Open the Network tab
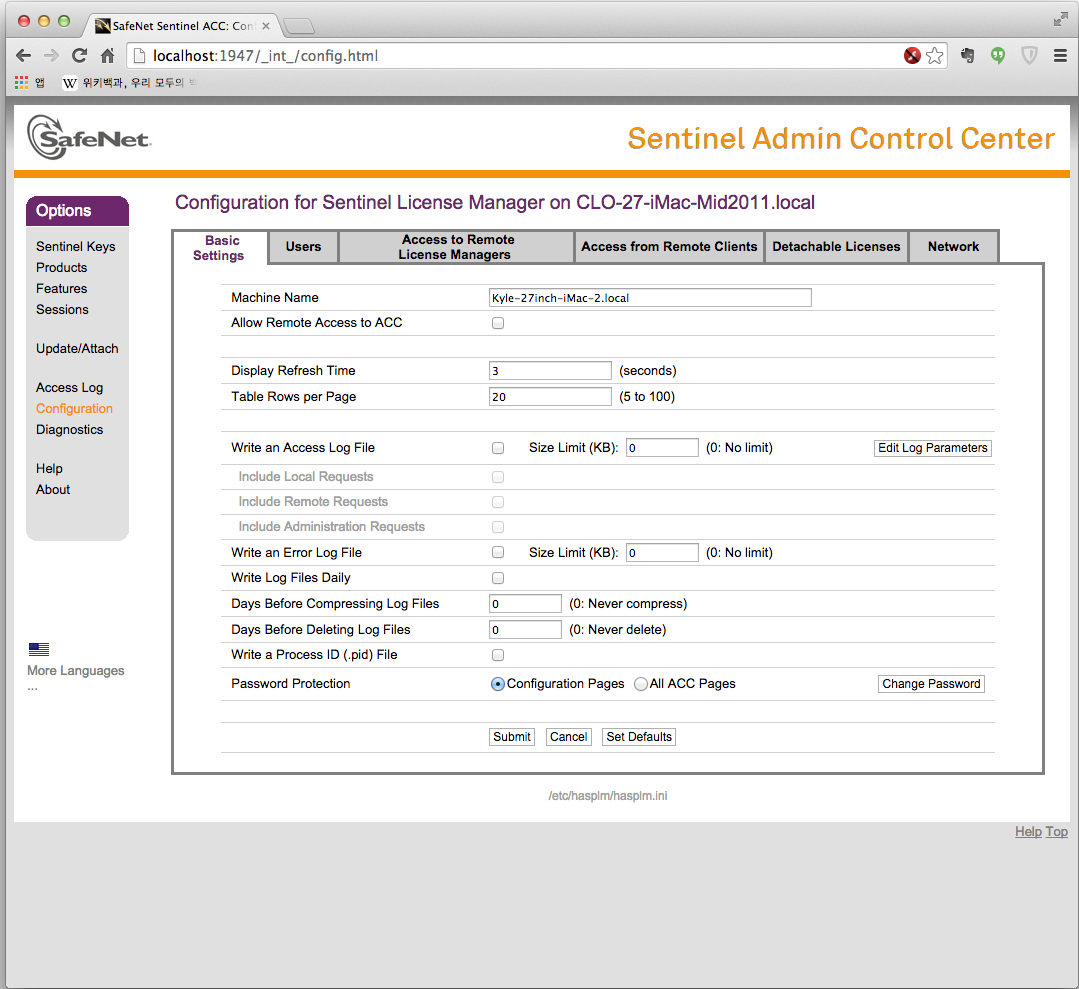This screenshot has width=1079, height=989. [953, 246]
